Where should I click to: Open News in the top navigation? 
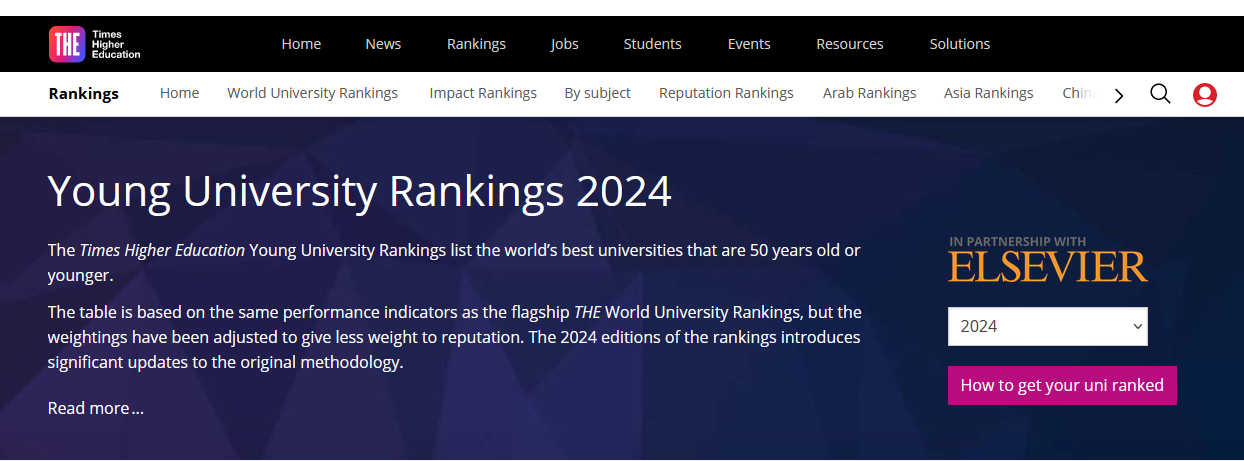tap(383, 44)
